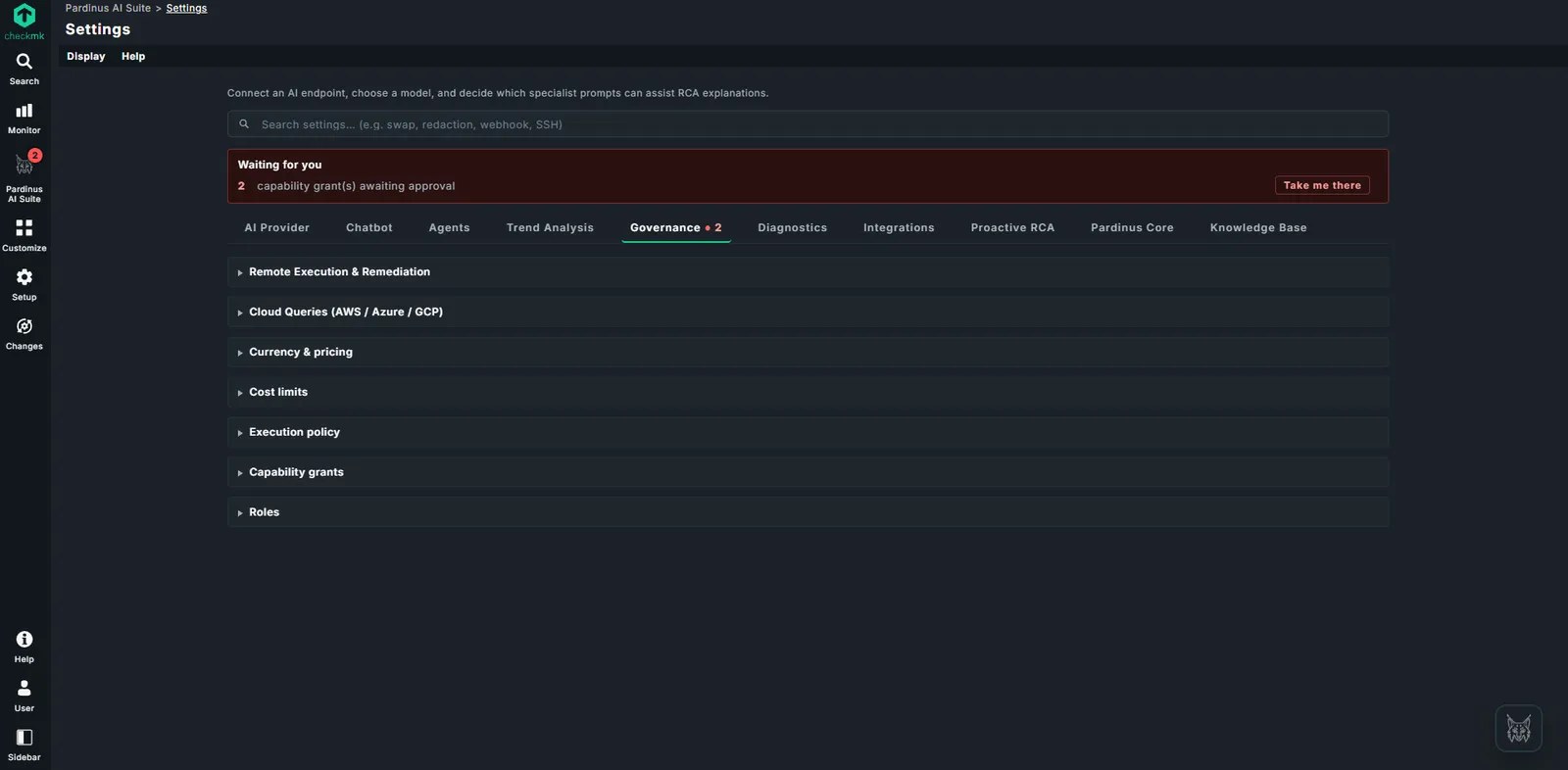The height and width of the screenshot is (770, 1568).
Task: Focus the Search settings input field
Action: pos(808,124)
